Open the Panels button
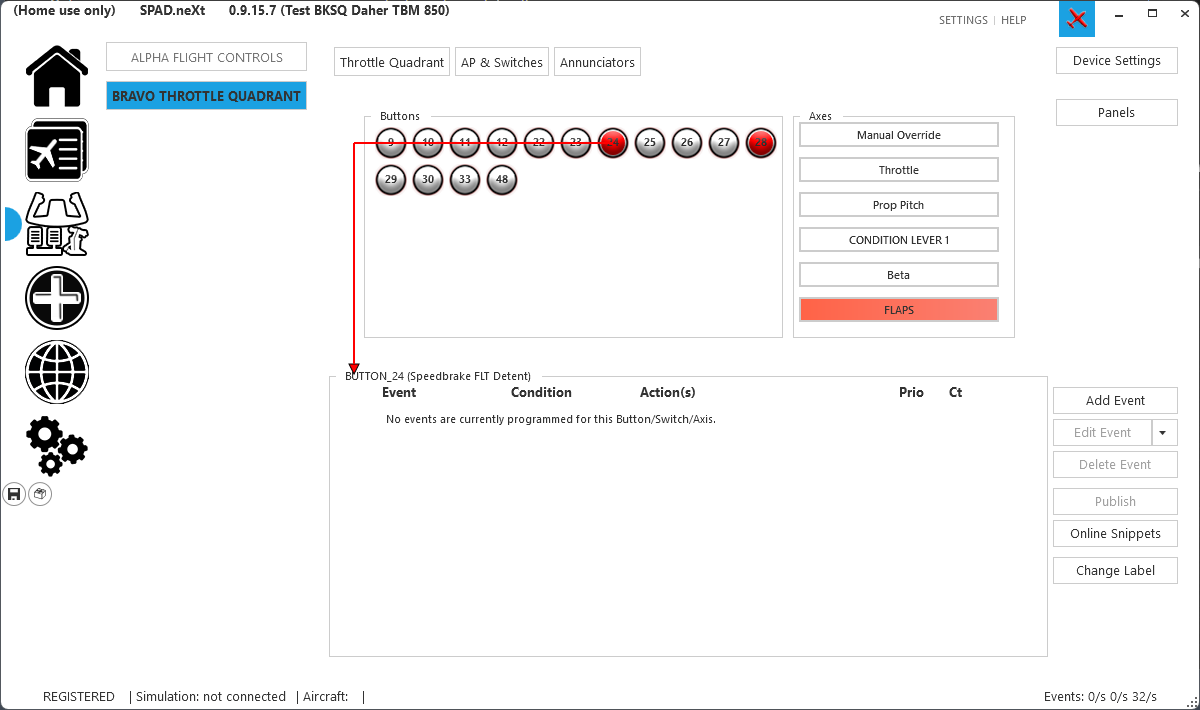 coord(1117,112)
